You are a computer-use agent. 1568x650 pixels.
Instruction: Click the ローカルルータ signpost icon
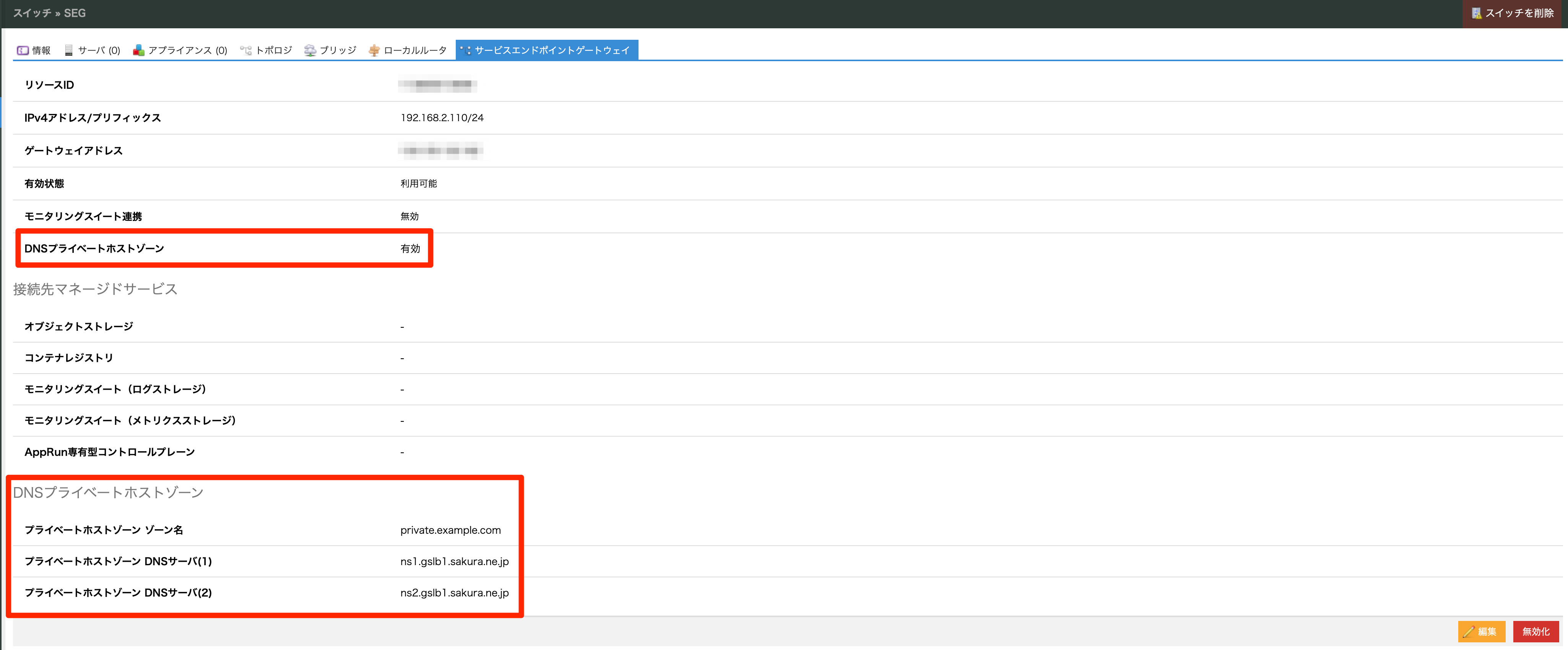[374, 50]
